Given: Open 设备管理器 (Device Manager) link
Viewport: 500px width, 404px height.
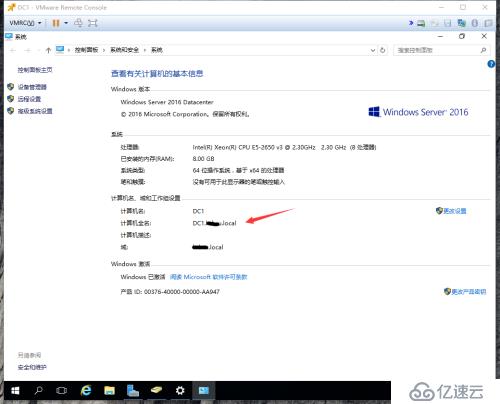Looking at the screenshot, I should point(32,87).
